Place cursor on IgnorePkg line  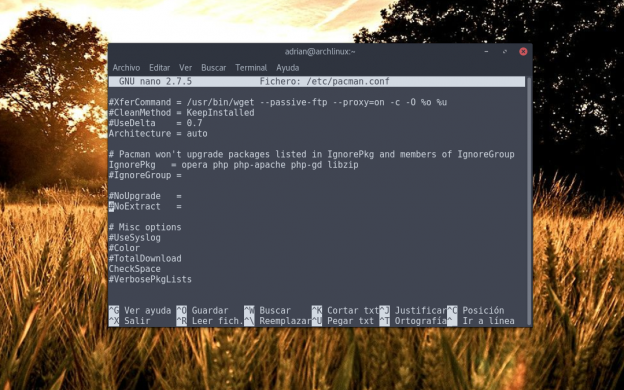coord(234,164)
